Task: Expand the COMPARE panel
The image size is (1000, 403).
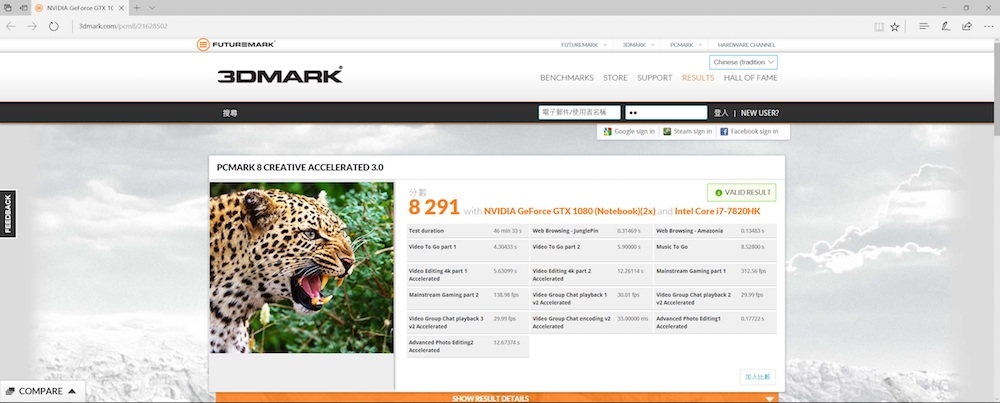Action: click(42, 392)
